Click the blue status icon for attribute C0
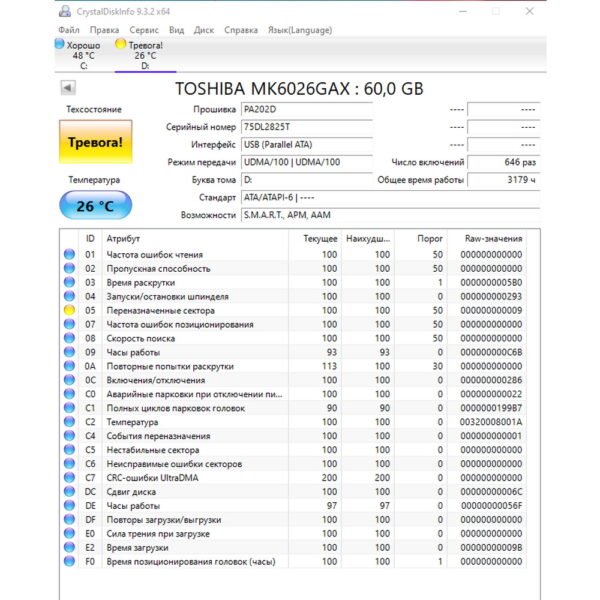Viewport: 600px width, 600px height. pyautogui.click(x=69, y=394)
